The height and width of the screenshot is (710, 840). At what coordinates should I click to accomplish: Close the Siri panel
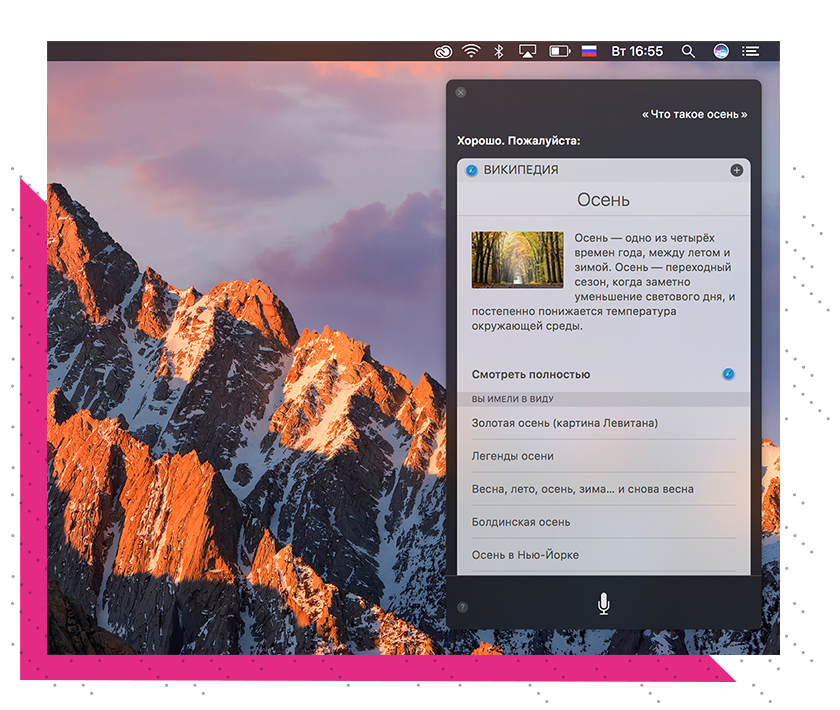coord(460,92)
